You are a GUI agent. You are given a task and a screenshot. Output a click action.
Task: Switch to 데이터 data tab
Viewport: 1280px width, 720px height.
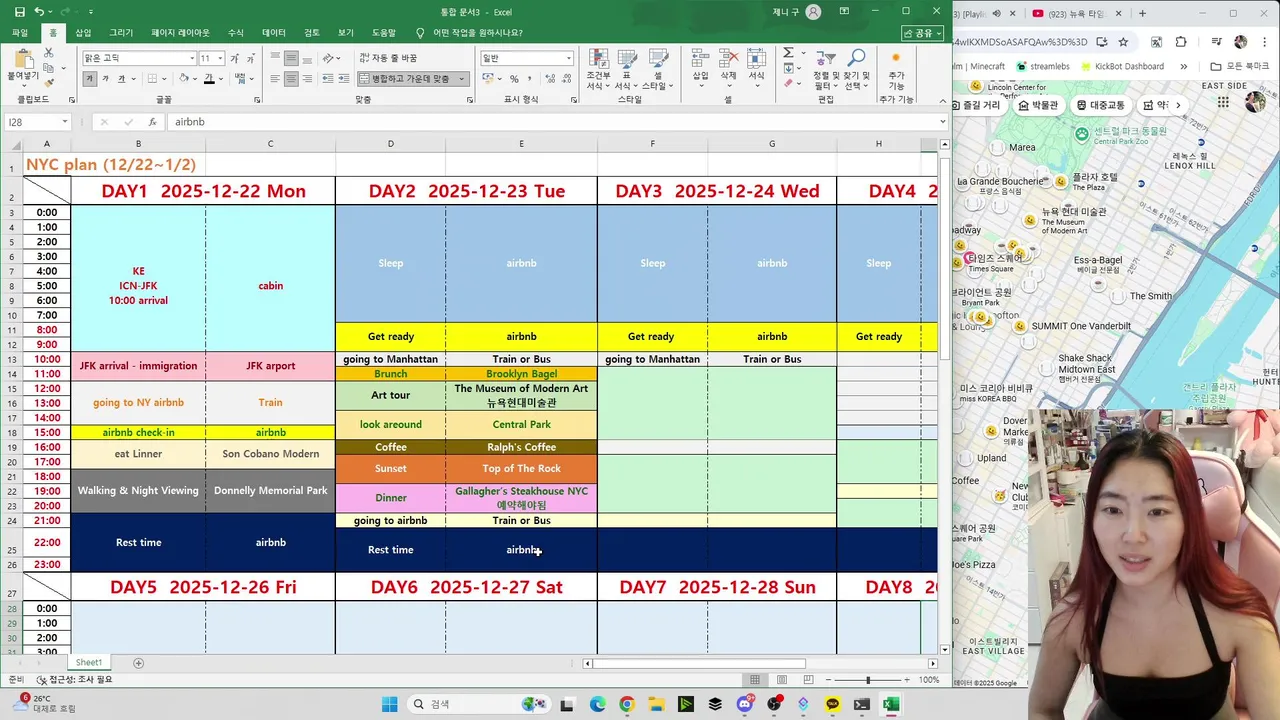(274, 33)
